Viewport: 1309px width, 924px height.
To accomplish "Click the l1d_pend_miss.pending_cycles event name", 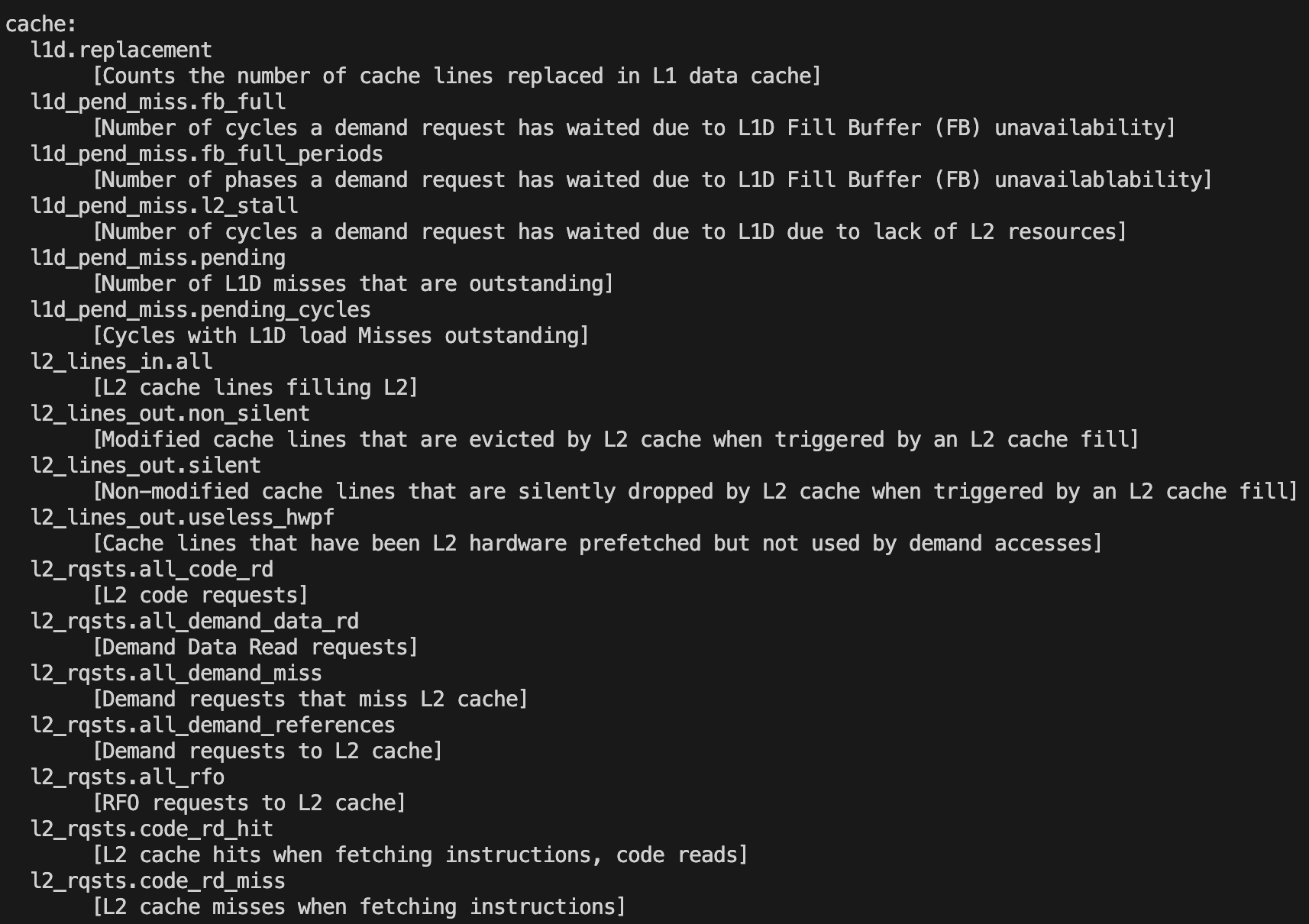I will tap(201, 309).
